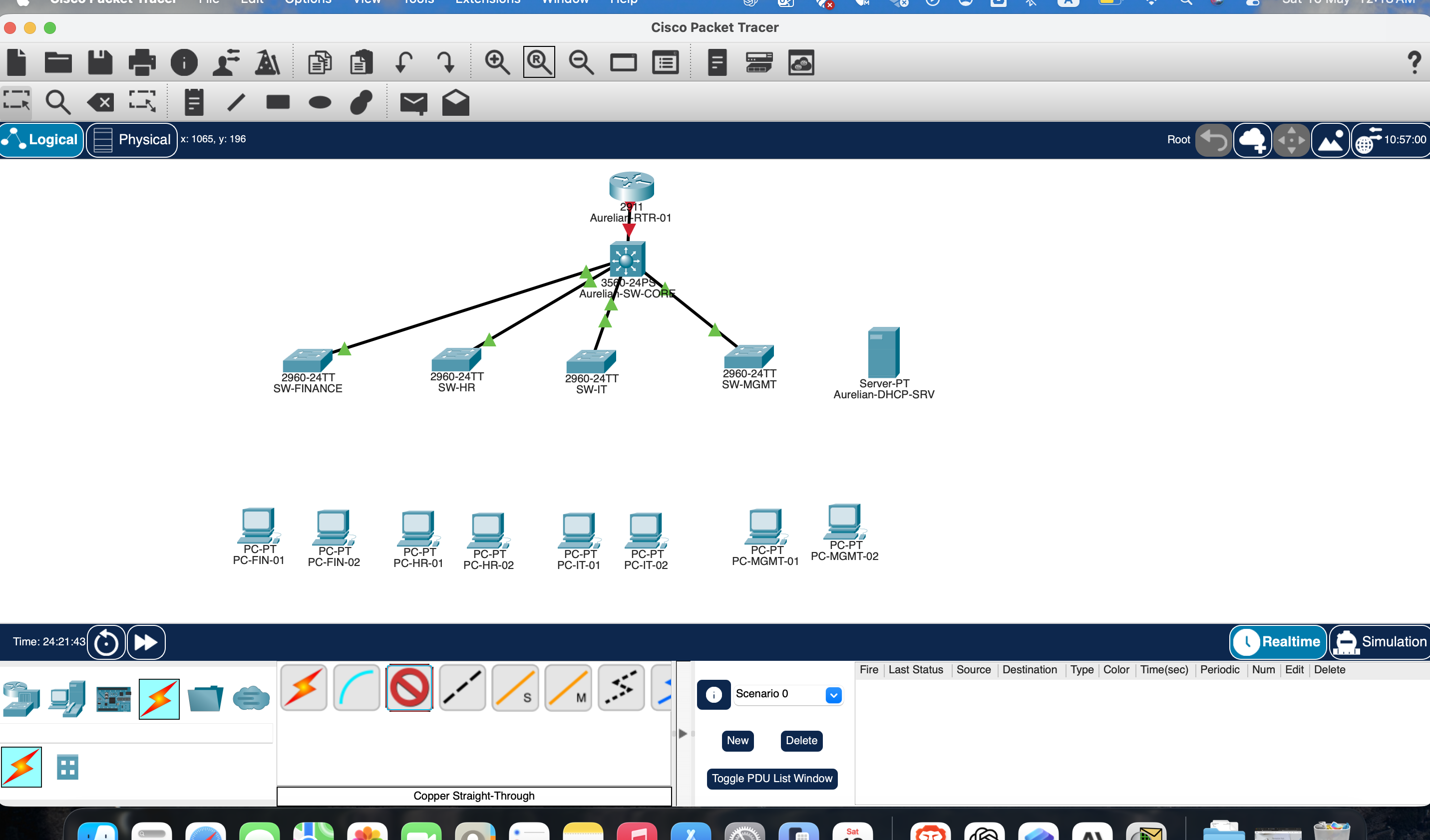This screenshot has width=1430, height=840.
Task: Switch to Physical workspace view
Action: click(x=132, y=140)
